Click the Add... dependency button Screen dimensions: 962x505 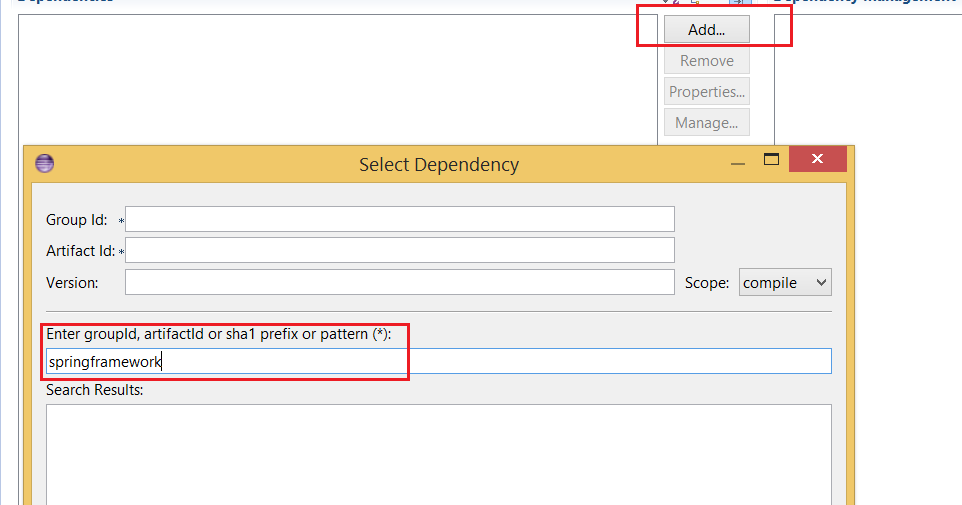[x=706, y=30]
